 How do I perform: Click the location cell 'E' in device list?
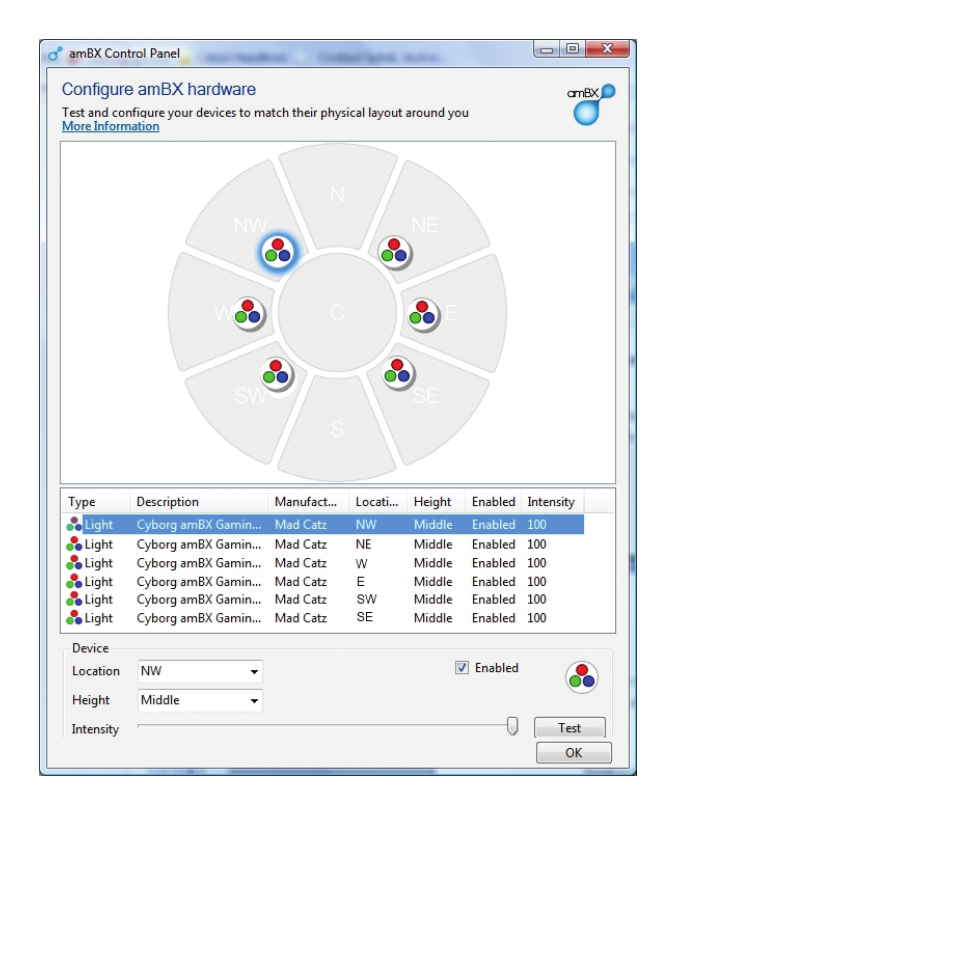[x=361, y=582]
